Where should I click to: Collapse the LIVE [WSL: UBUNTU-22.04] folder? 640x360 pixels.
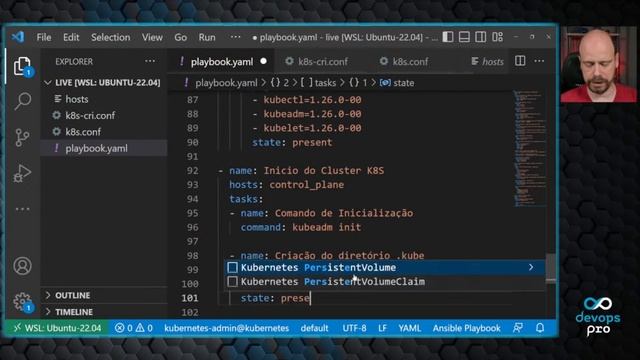point(103,82)
